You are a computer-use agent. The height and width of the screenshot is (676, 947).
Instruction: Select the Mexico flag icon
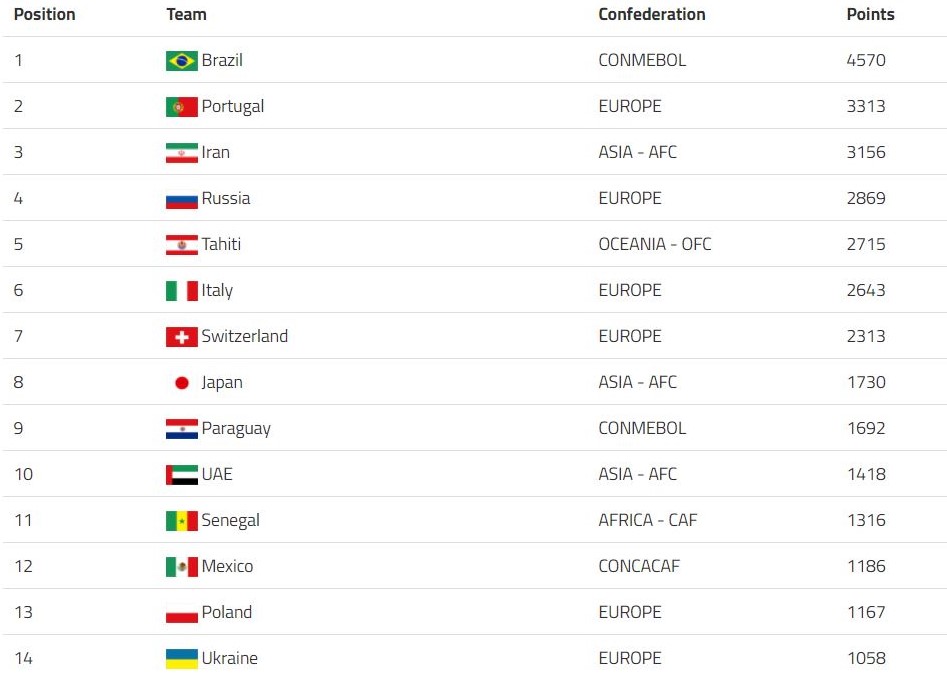point(182,567)
